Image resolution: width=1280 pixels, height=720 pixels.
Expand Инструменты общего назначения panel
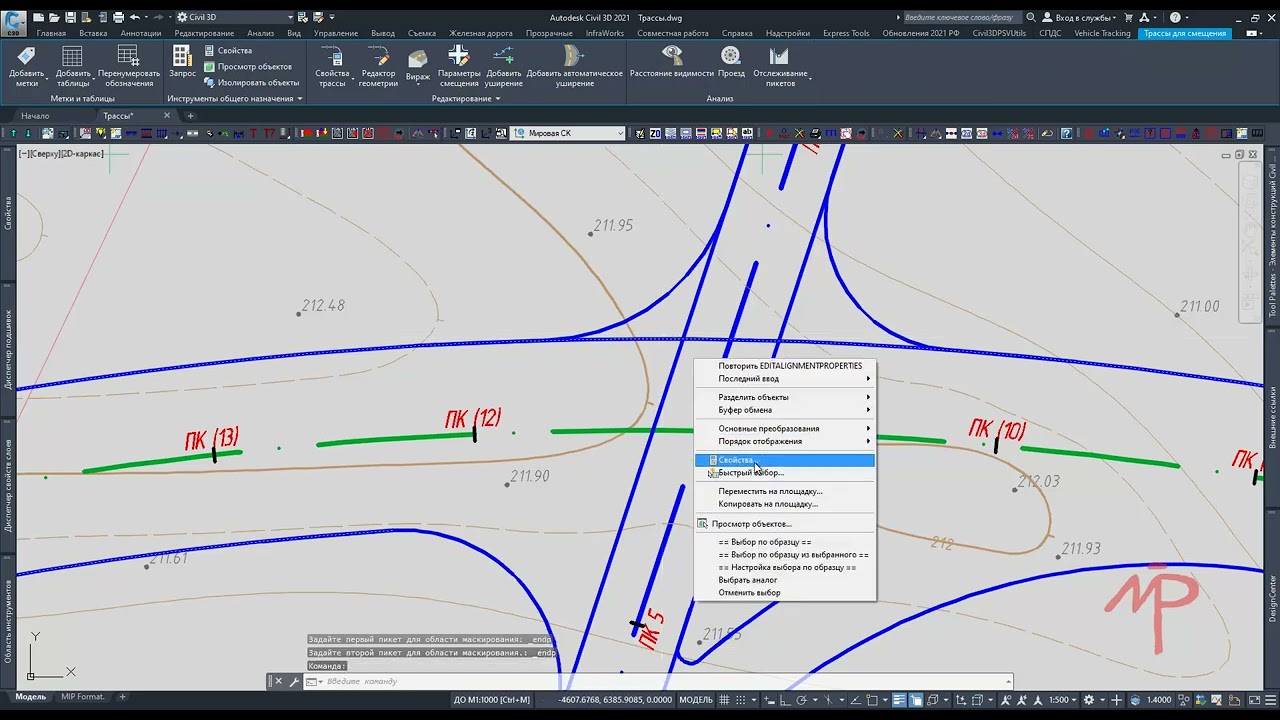click(235, 98)
